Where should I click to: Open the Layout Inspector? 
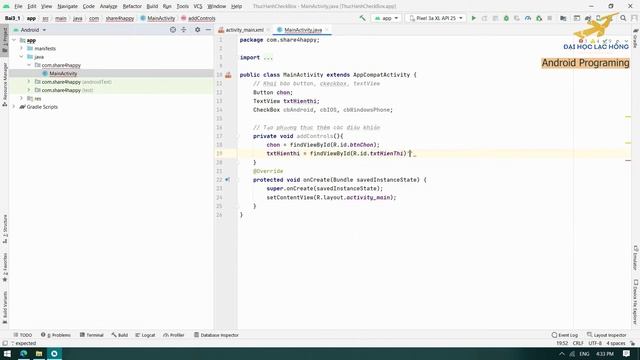coord(607,335)
